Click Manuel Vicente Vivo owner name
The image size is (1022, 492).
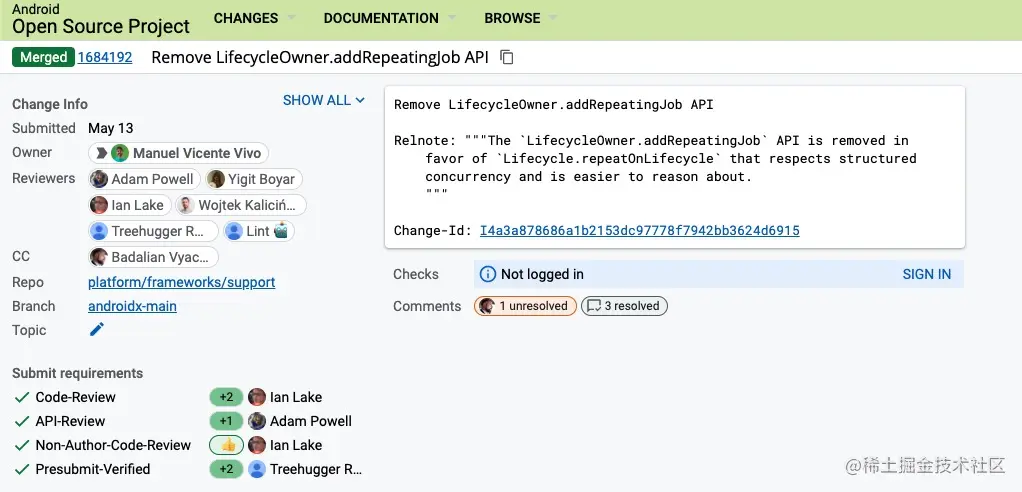click(197, 153)
